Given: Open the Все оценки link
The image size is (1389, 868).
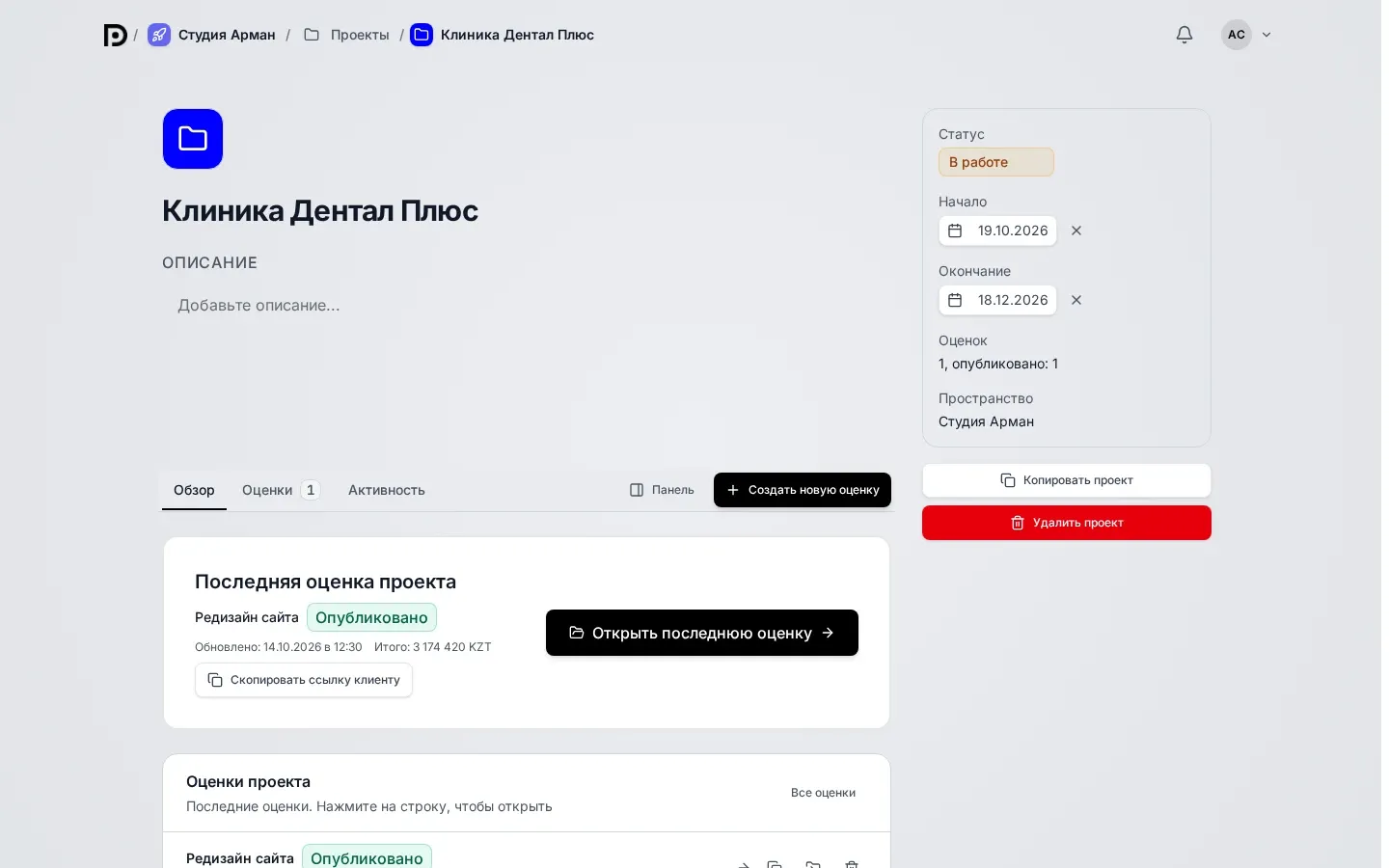Looking at the screenshot, I should (823, 793).
